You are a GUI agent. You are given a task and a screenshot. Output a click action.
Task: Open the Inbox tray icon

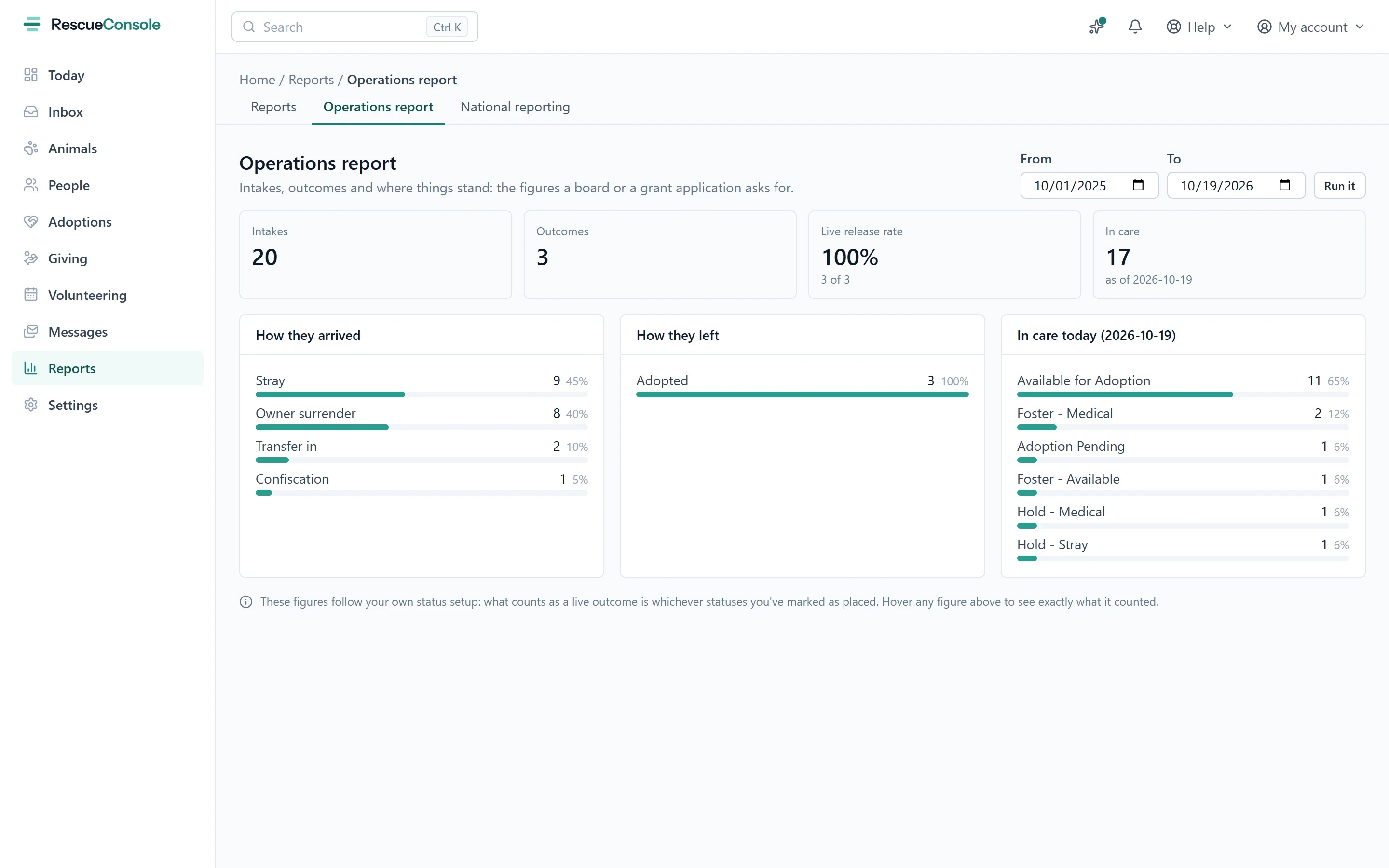pyautogui.click(x=31, y=112)
